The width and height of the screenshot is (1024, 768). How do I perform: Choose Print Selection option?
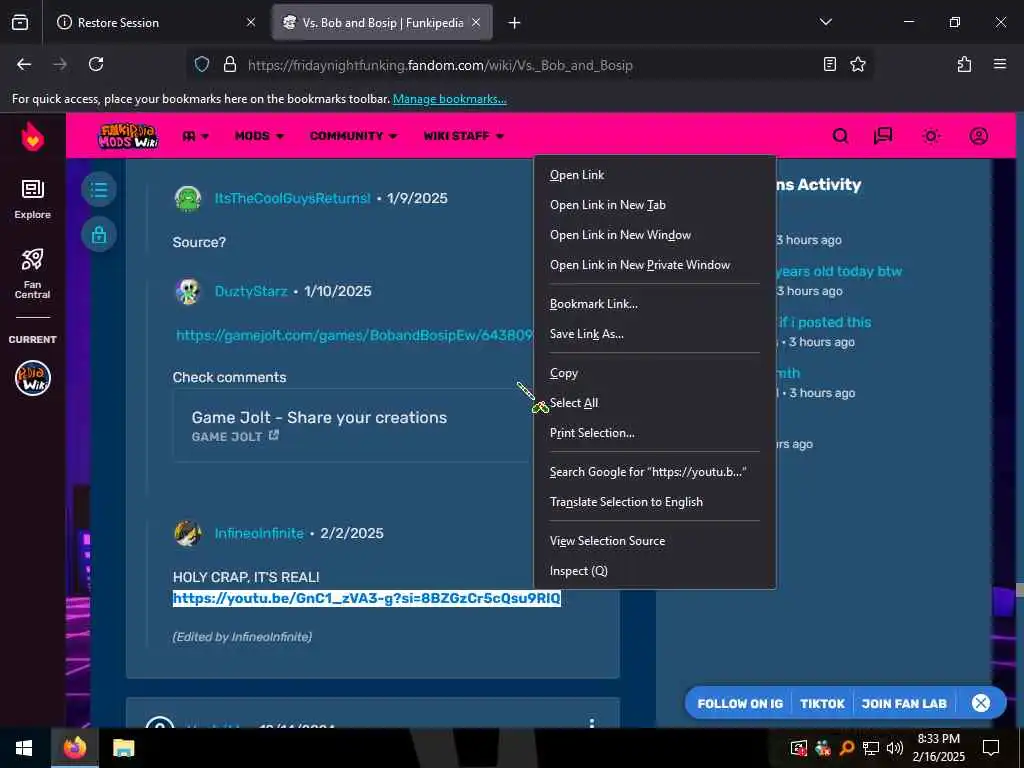click(655, 434)
